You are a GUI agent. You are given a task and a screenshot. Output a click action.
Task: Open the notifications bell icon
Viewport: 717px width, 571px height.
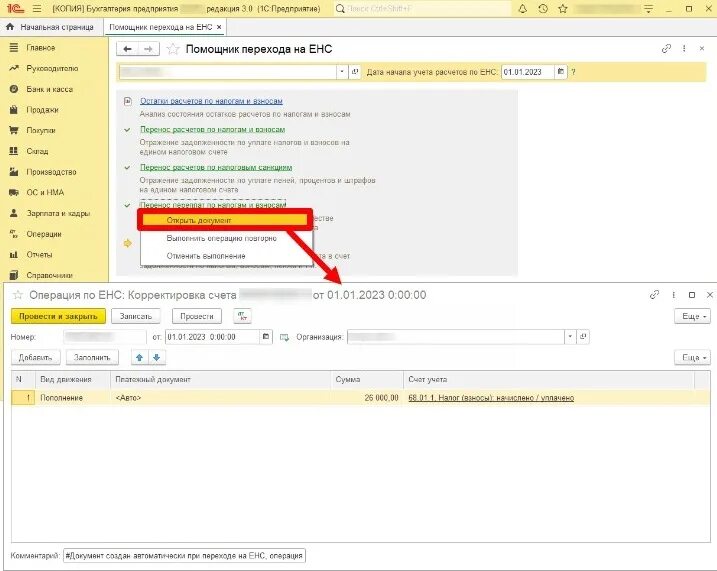[522, 9]
